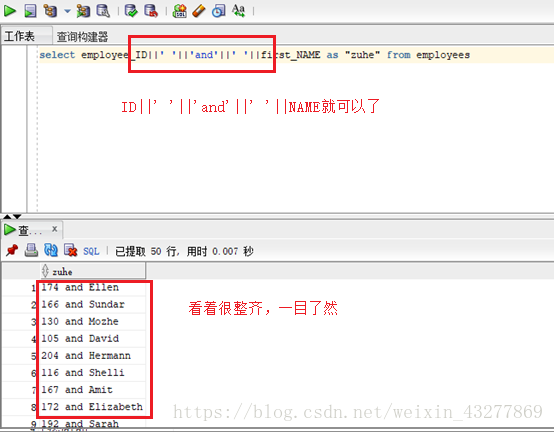The height and width of the screenshot is (432, 554).
Task: Click 'employees' table name in the query
Action: [443, 55]
